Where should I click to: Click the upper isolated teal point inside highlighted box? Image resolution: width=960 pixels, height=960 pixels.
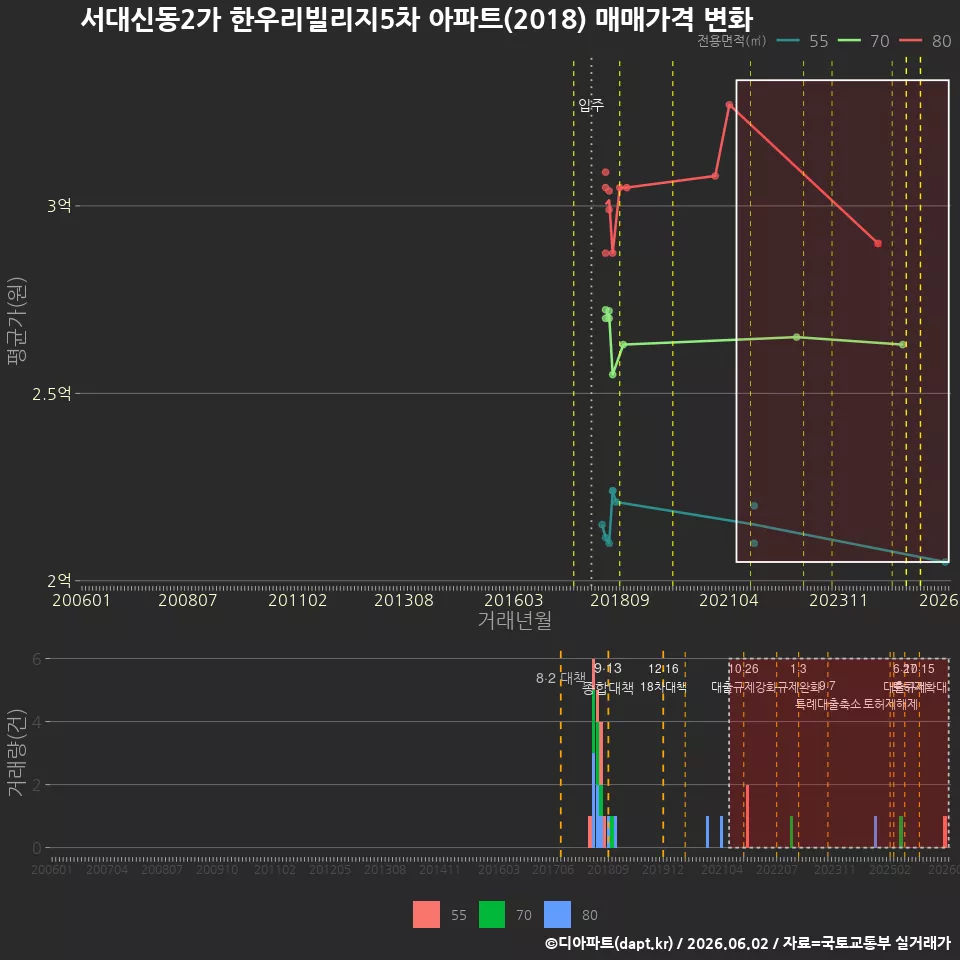coord(754,506)
